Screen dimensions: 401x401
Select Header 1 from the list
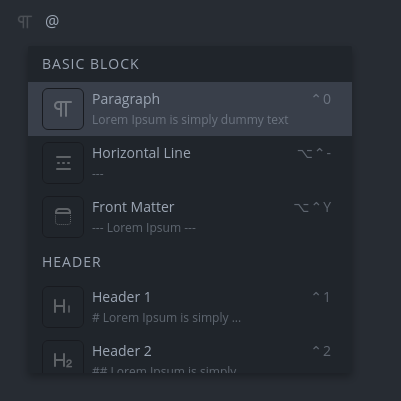pos(190,307)
